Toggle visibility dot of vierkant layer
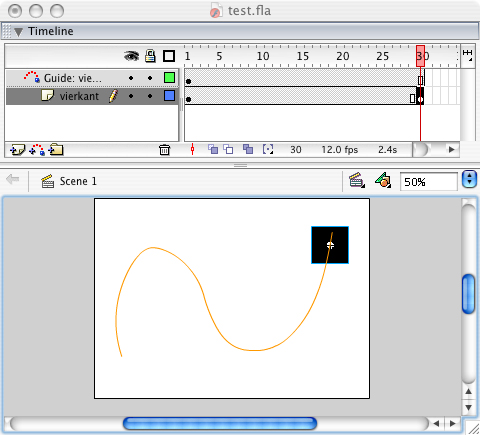 coord(131,96)
